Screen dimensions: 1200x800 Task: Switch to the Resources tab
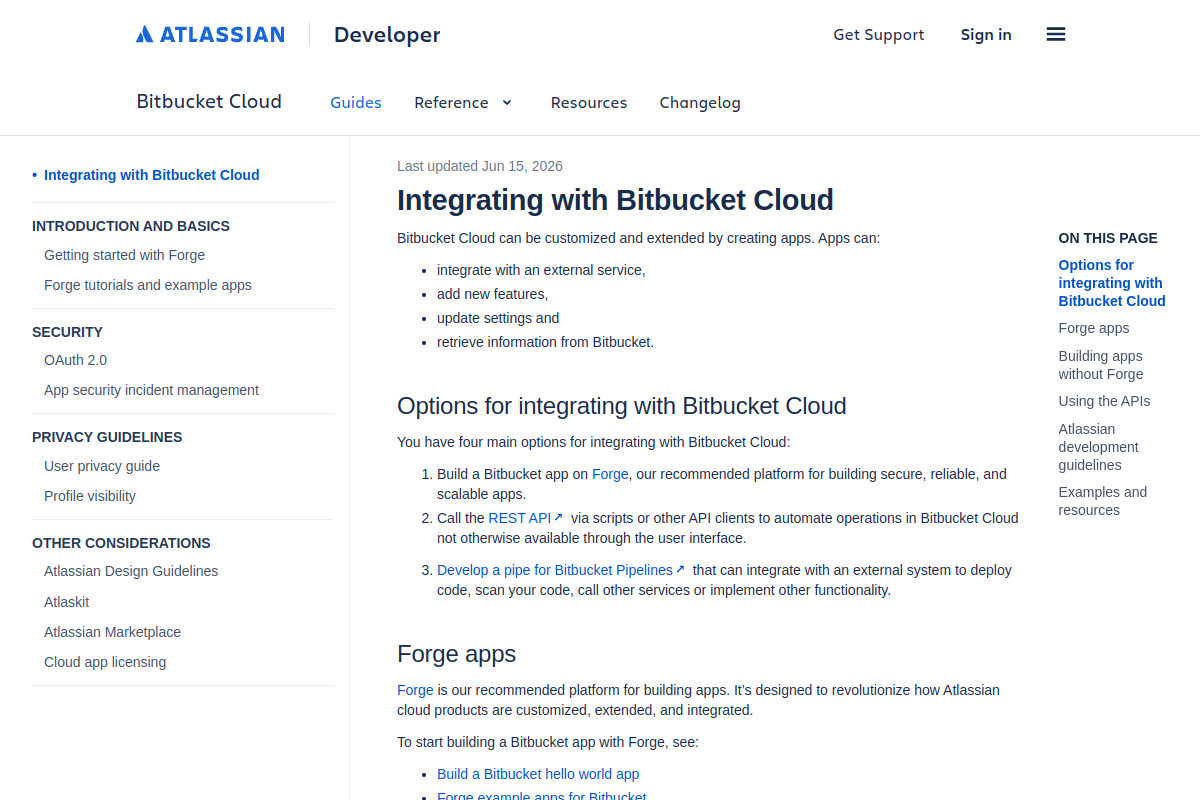(x=589, y=102)
